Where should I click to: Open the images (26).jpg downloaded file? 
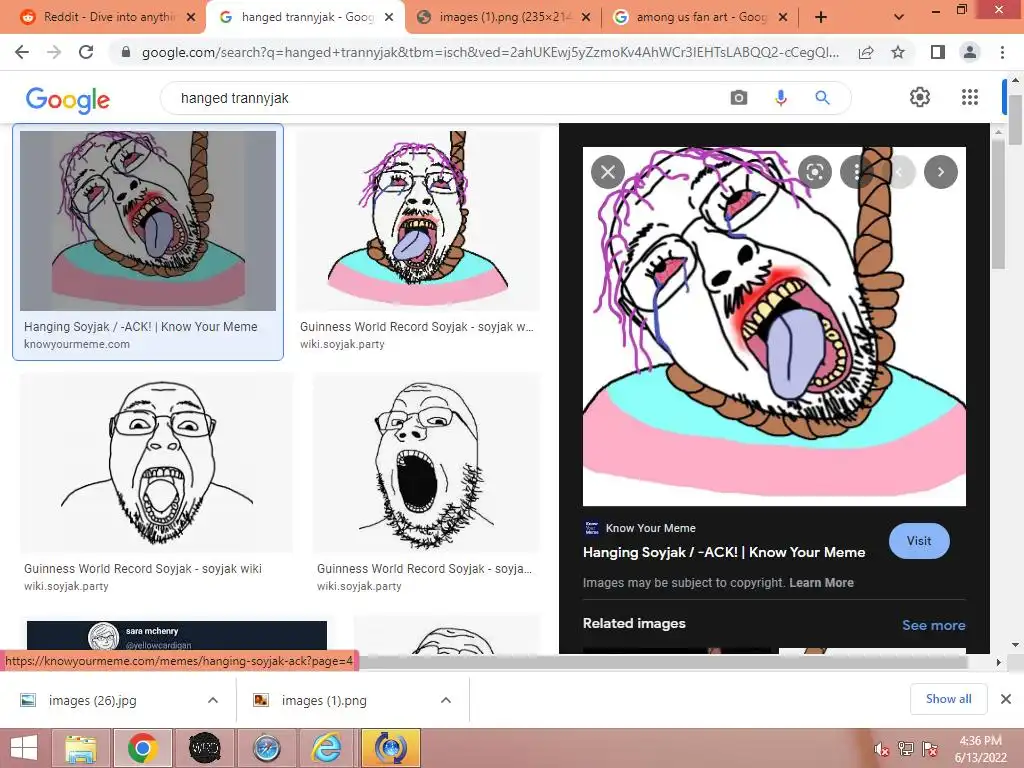pos(92,700)
